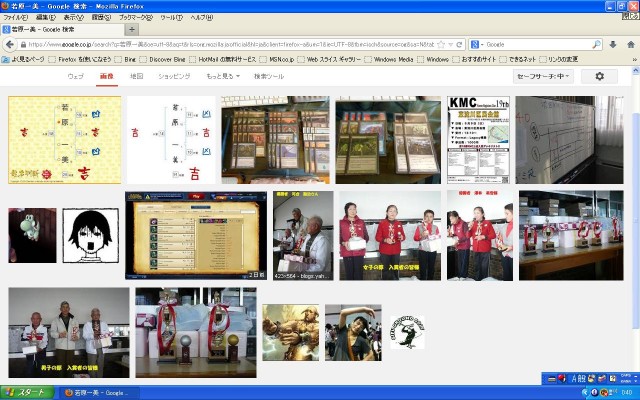This screenshot has width=640, height=400.
Task: Open the Firefox を使いこなそう bookmark
Action: coord(80,60)
